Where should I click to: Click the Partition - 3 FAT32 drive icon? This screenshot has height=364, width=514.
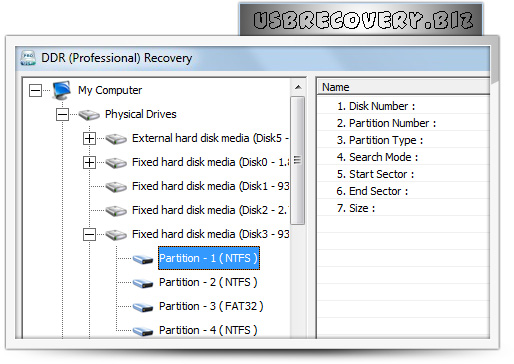(143, 307)
